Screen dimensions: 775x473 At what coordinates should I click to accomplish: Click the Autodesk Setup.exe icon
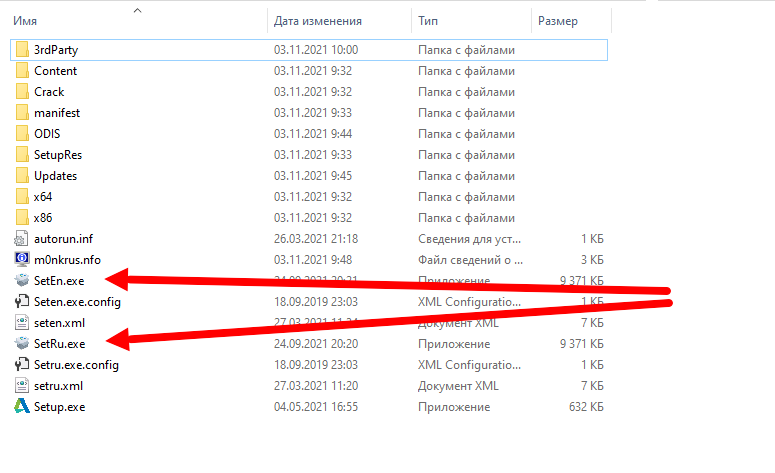click(22, 406)
